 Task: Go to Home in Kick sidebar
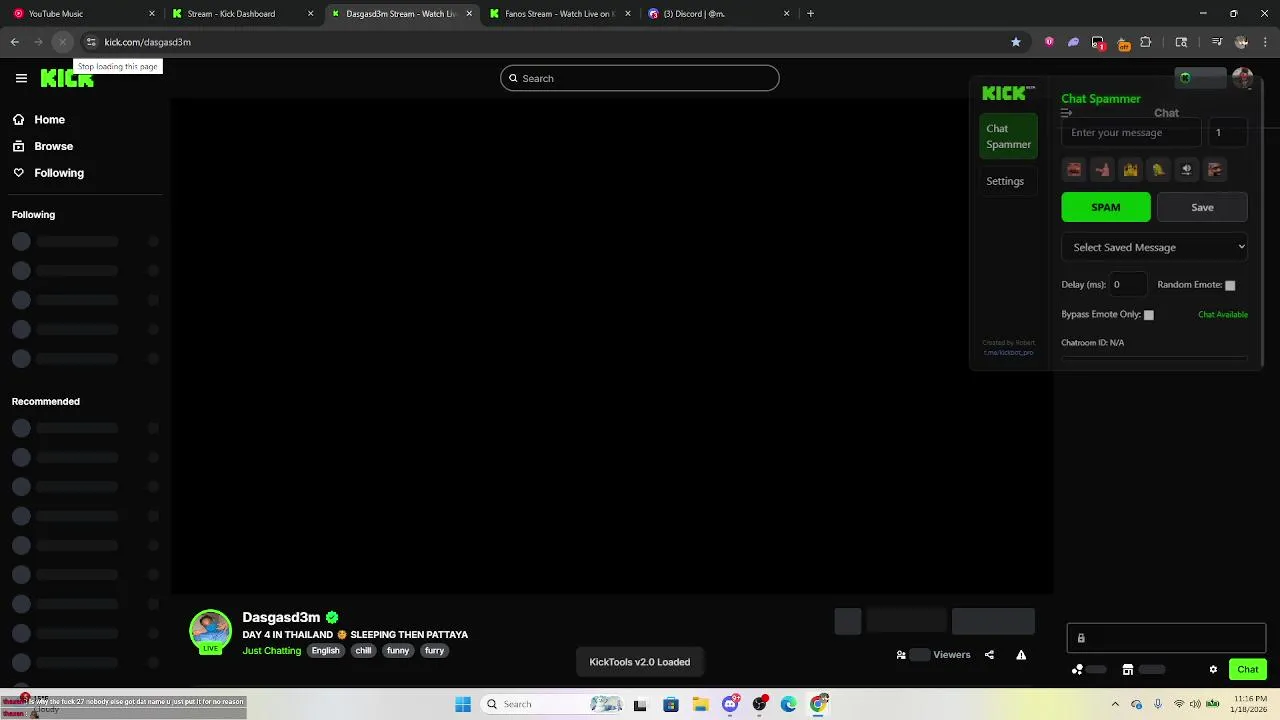(x=49, y=119)
